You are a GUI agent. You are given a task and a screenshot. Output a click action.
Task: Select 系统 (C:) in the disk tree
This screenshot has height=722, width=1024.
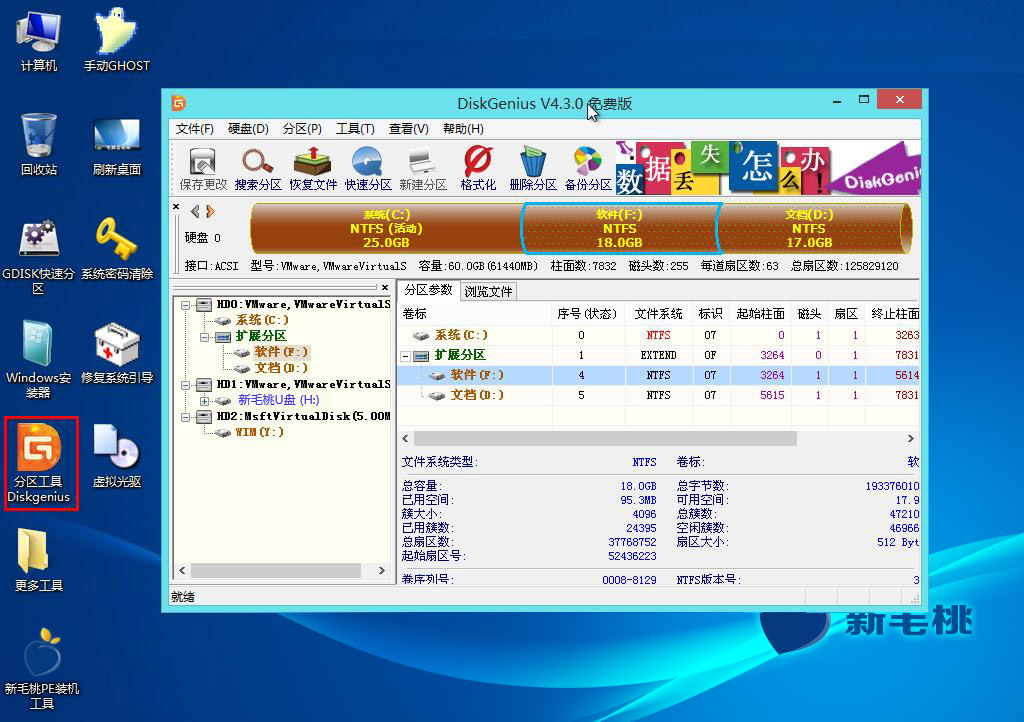[261, 320]
